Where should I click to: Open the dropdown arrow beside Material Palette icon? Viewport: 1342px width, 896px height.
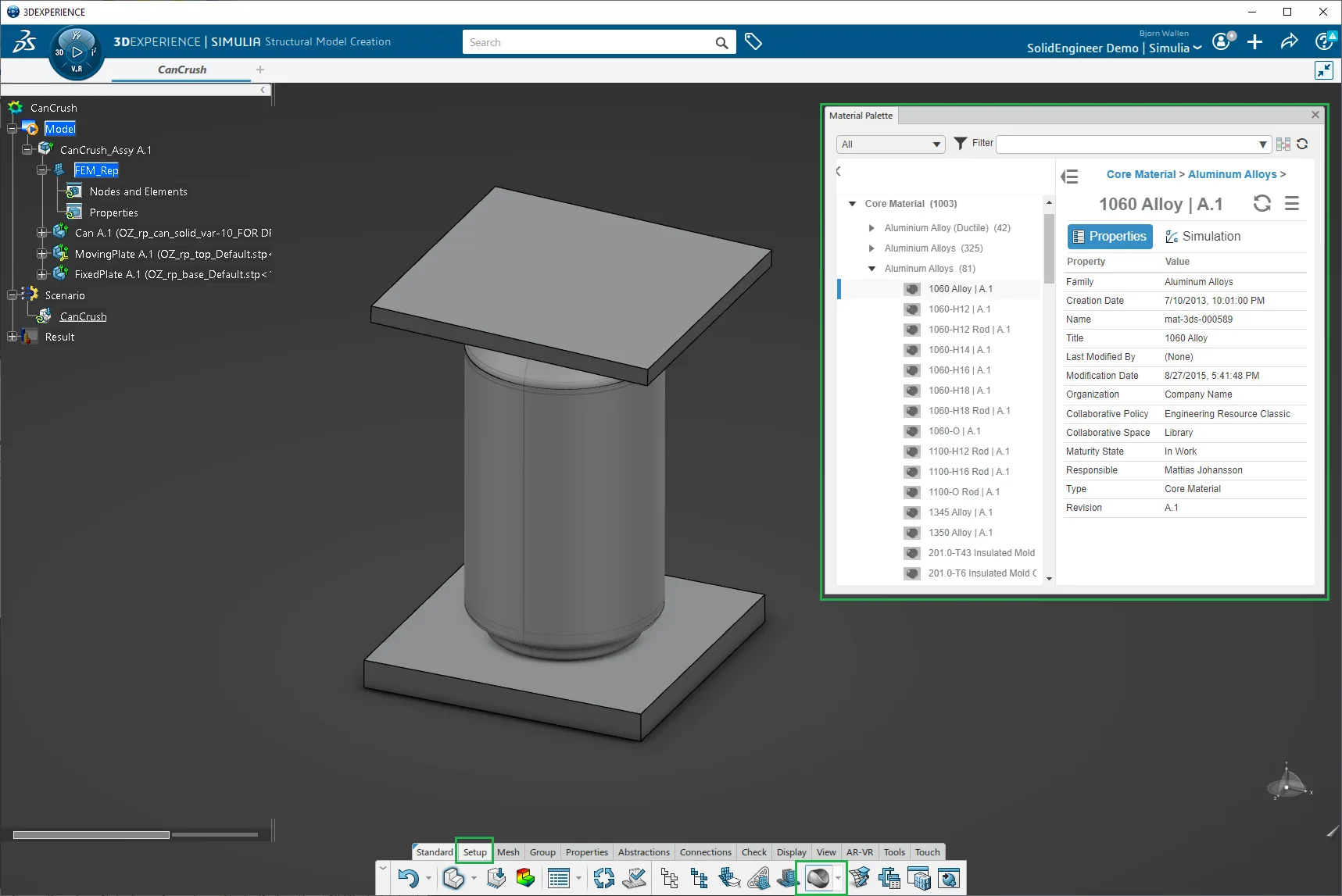839,879
